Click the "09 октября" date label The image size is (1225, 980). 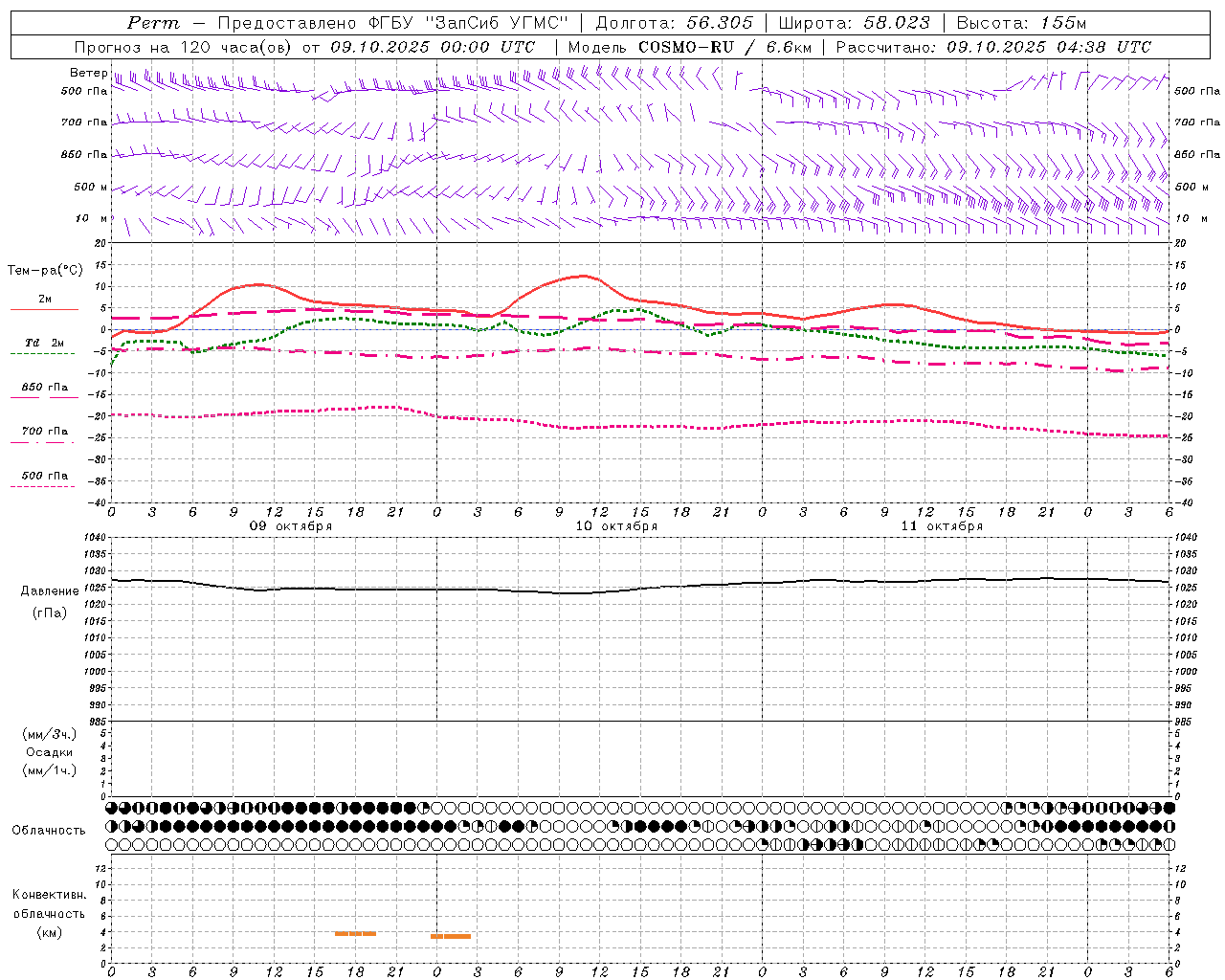(291, 526)
